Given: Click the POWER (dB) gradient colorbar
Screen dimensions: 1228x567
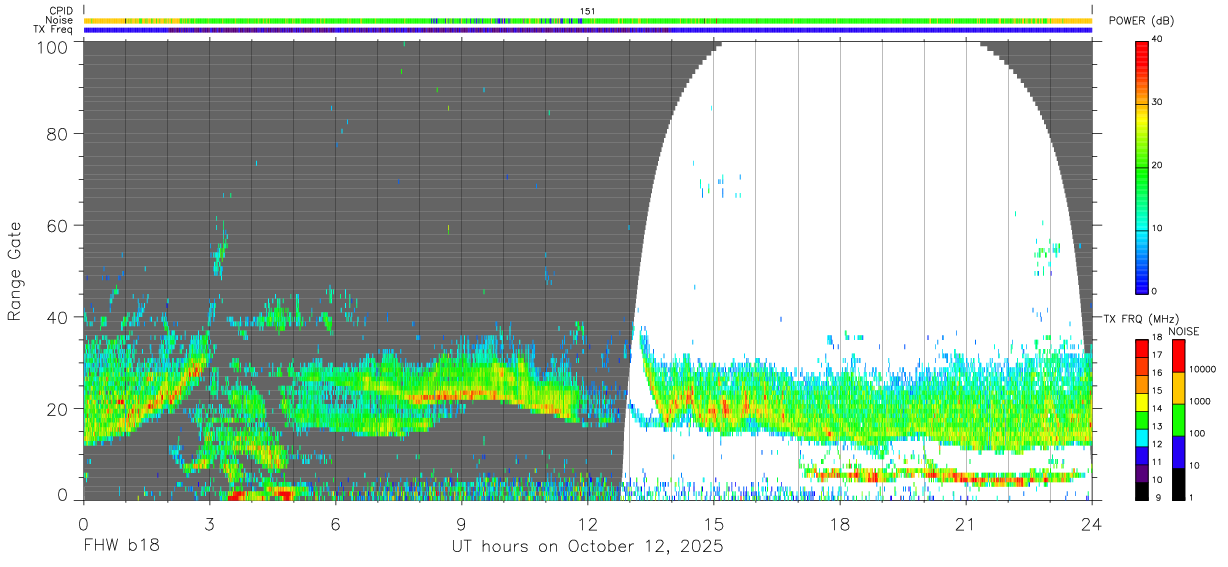Looking at the screenshot, I should click(1142, 166).
